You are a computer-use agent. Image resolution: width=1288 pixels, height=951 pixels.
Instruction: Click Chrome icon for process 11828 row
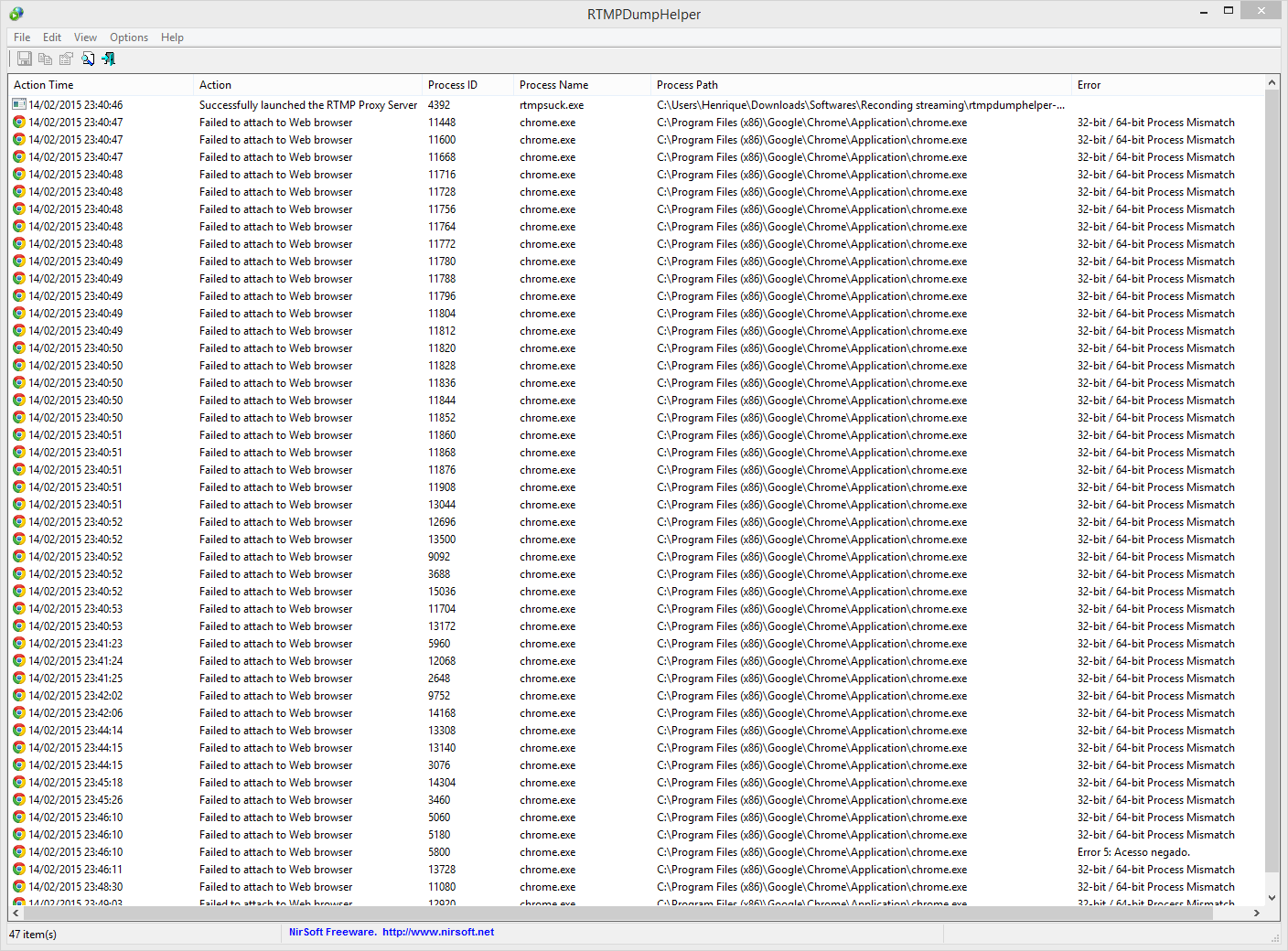pyautogui.click(x=19, y=366)
